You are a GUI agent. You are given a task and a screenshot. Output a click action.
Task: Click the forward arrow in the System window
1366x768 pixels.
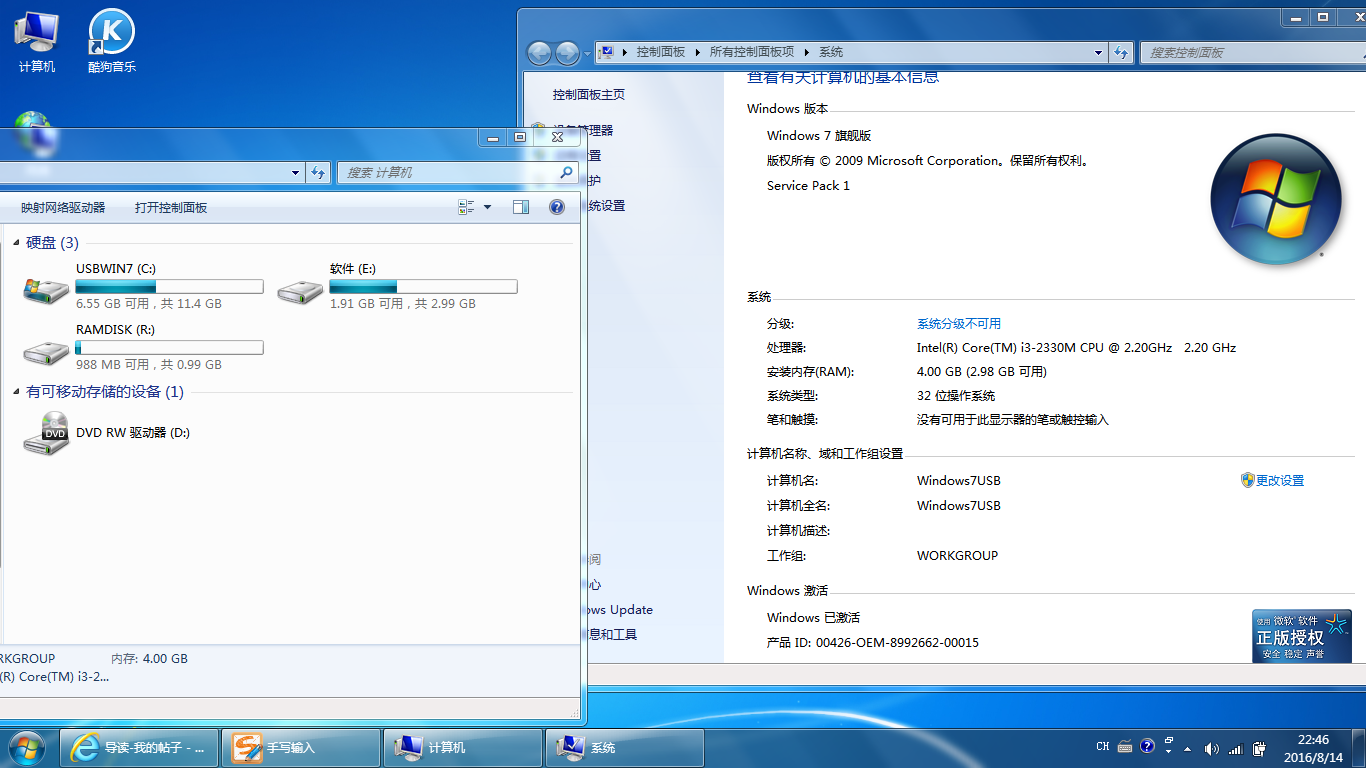point(567,53)
